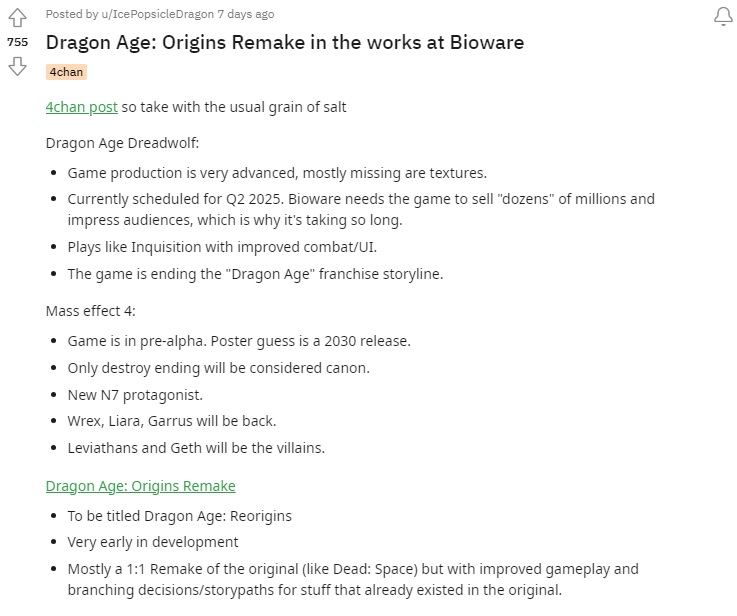This screenshot has height=616, width=737.
Task: Upvote the Dragon Age Remake post
Action: click(17, 18)
